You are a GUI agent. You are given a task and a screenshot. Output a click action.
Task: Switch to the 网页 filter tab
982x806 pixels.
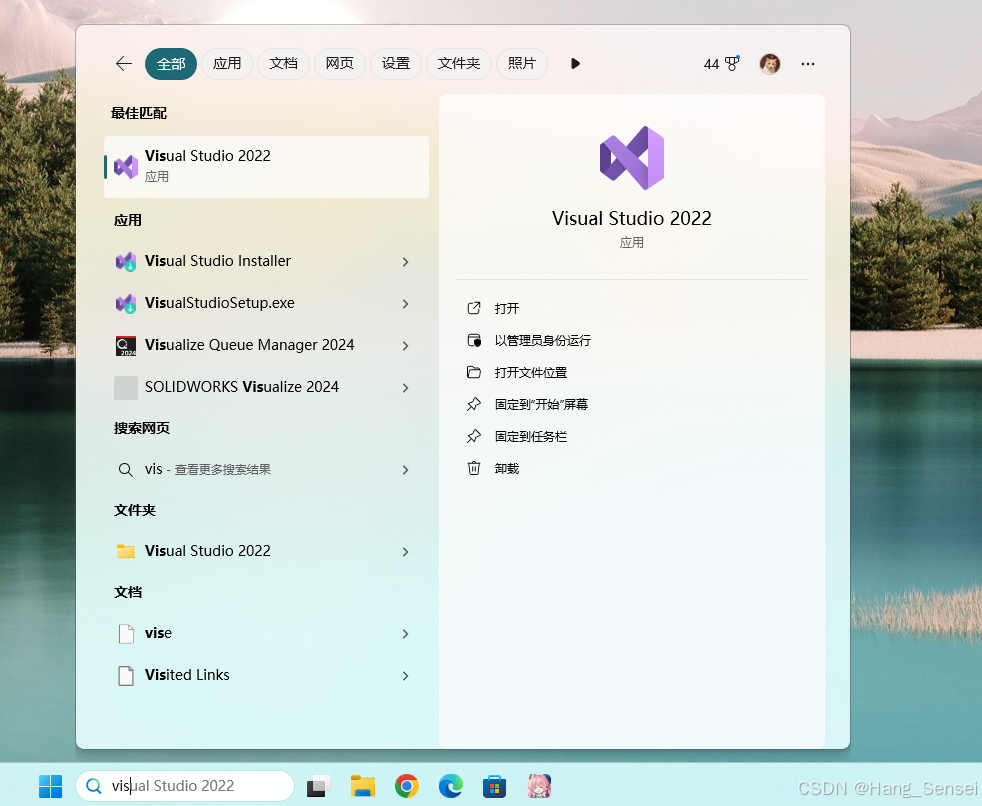tap(339, 64)
